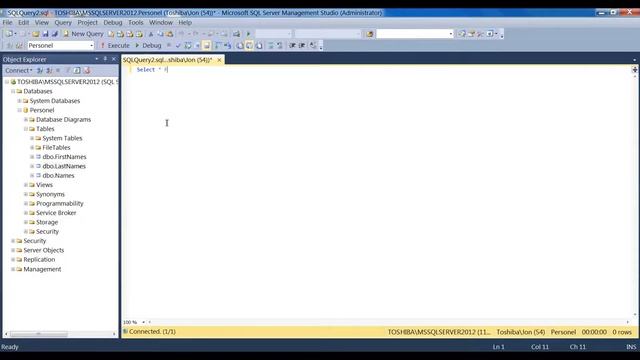Click the Database Engine Query icon
This screenshot has width=640, height=360.
tap(111, 34)
